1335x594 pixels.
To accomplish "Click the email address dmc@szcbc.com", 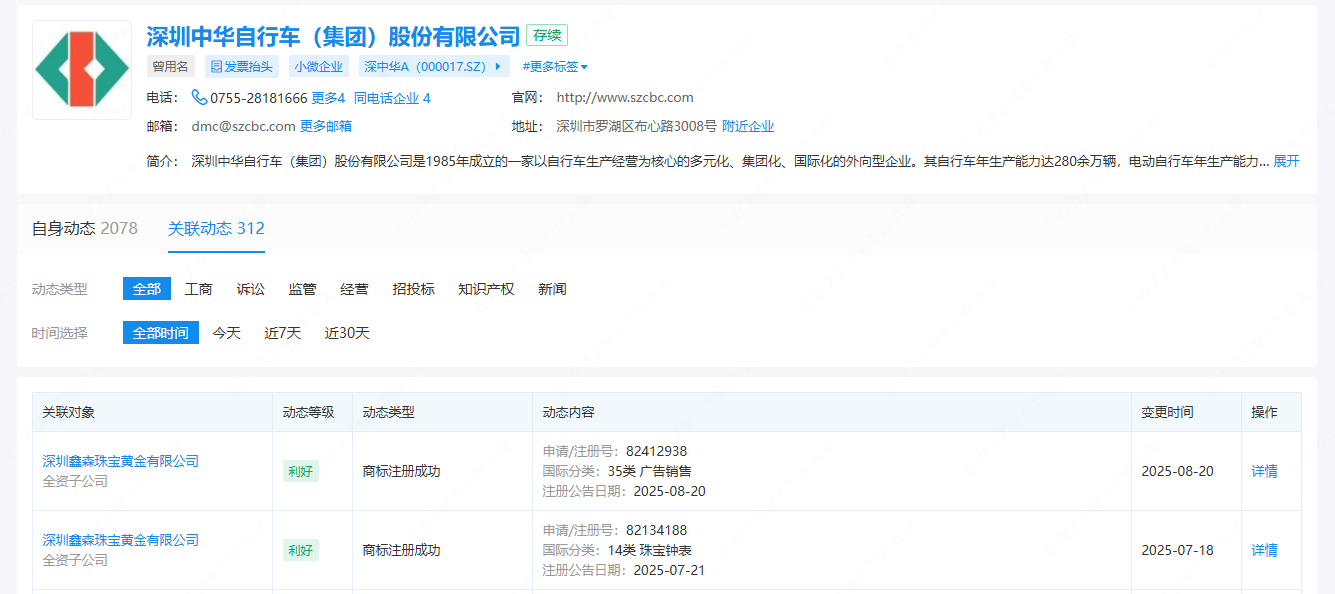I will pos(243,126).
